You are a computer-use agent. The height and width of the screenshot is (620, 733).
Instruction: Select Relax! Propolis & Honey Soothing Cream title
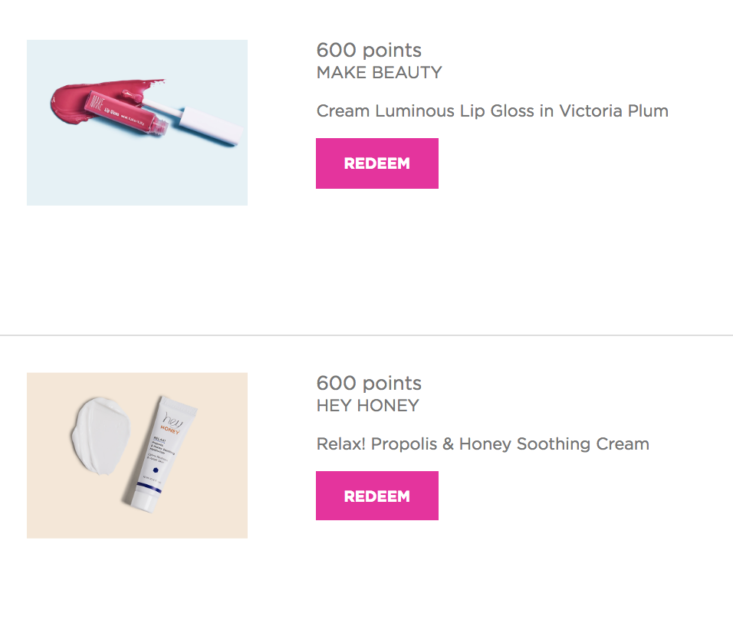[x=483, y=444]
